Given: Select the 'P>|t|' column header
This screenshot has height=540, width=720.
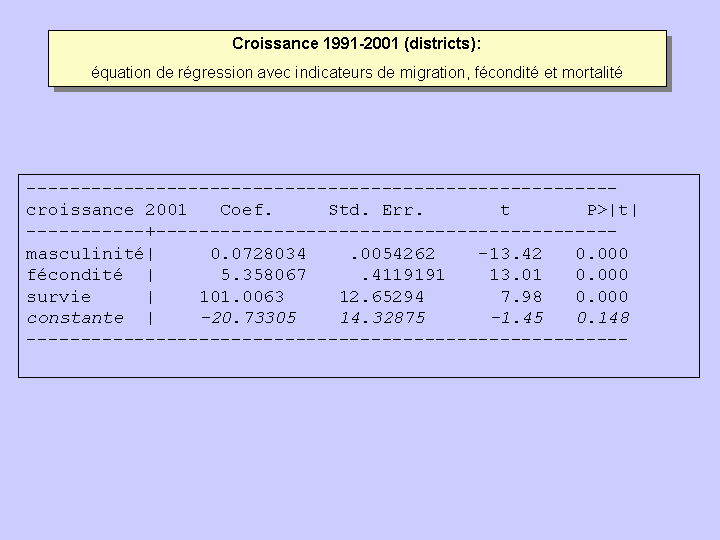Looking at the screenshot, I should pos(612,210).
